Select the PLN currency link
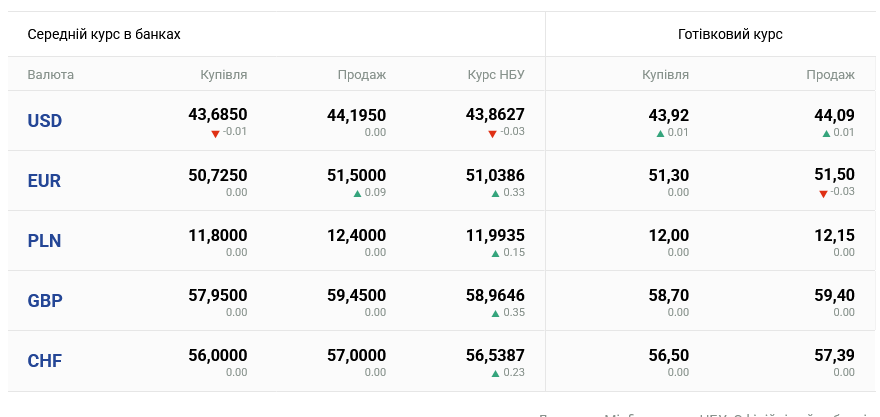The image size is (880, 417). [x=45, y=241]
